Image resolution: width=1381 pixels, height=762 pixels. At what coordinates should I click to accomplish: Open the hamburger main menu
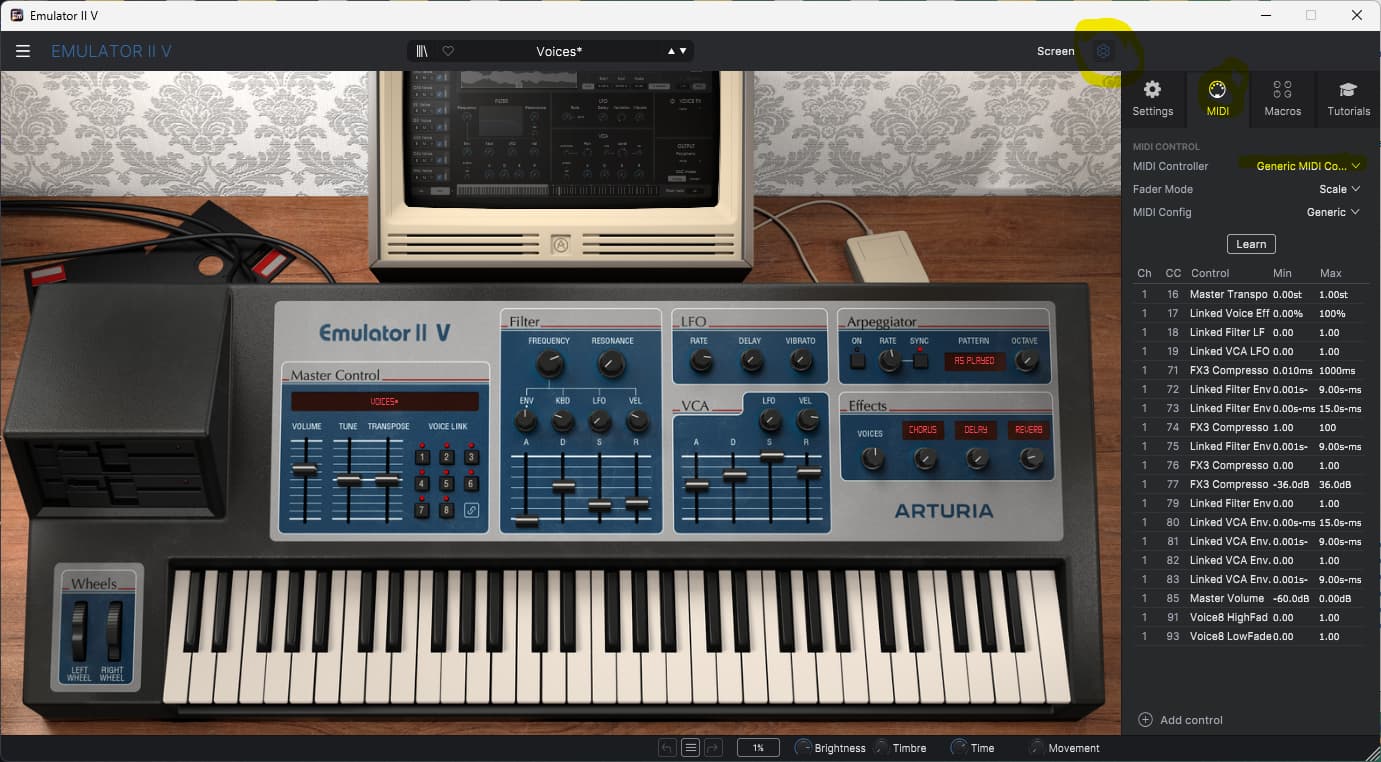(x=23, y=51)
